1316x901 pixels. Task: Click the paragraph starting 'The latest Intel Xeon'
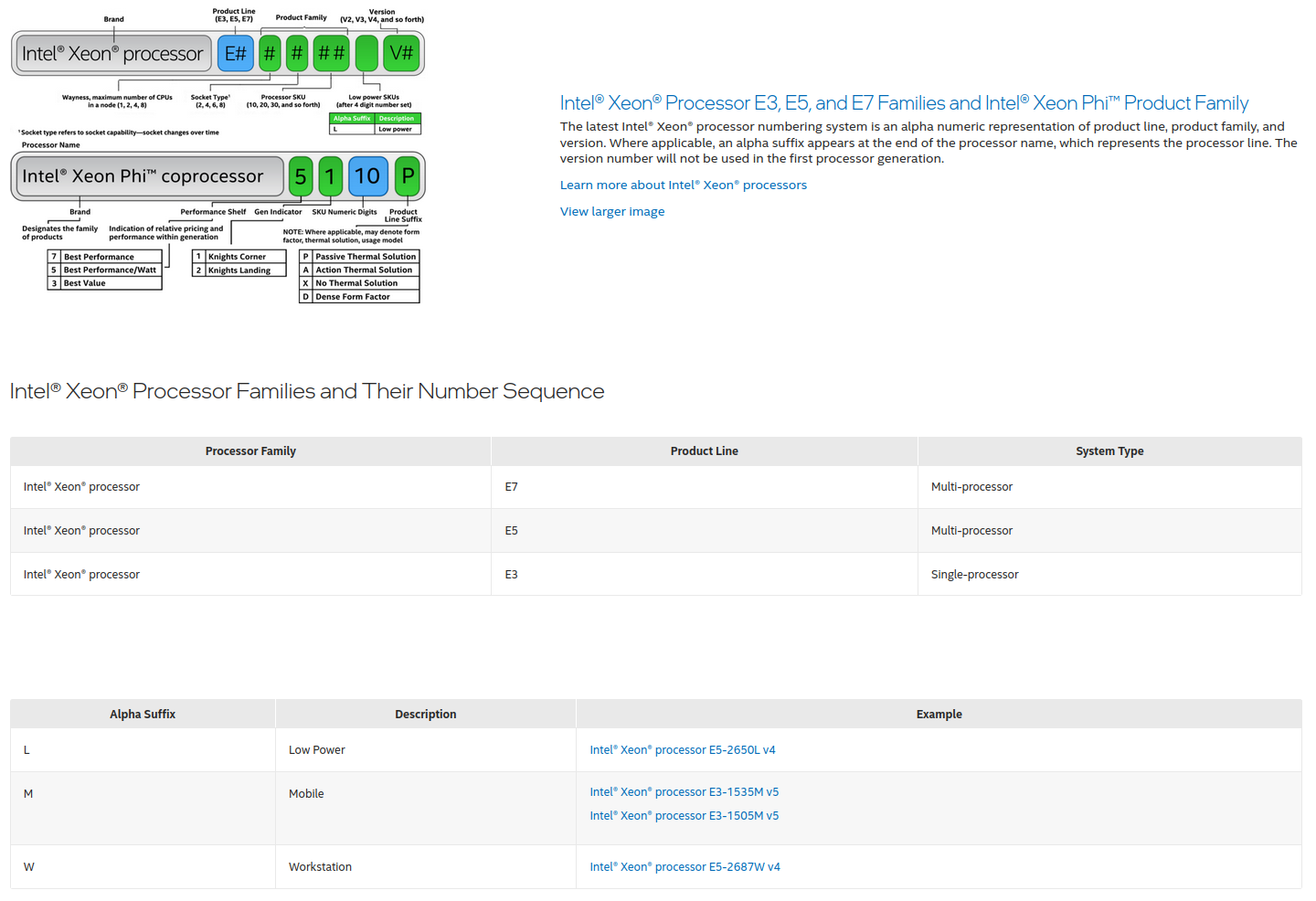(x=929, y=143)
